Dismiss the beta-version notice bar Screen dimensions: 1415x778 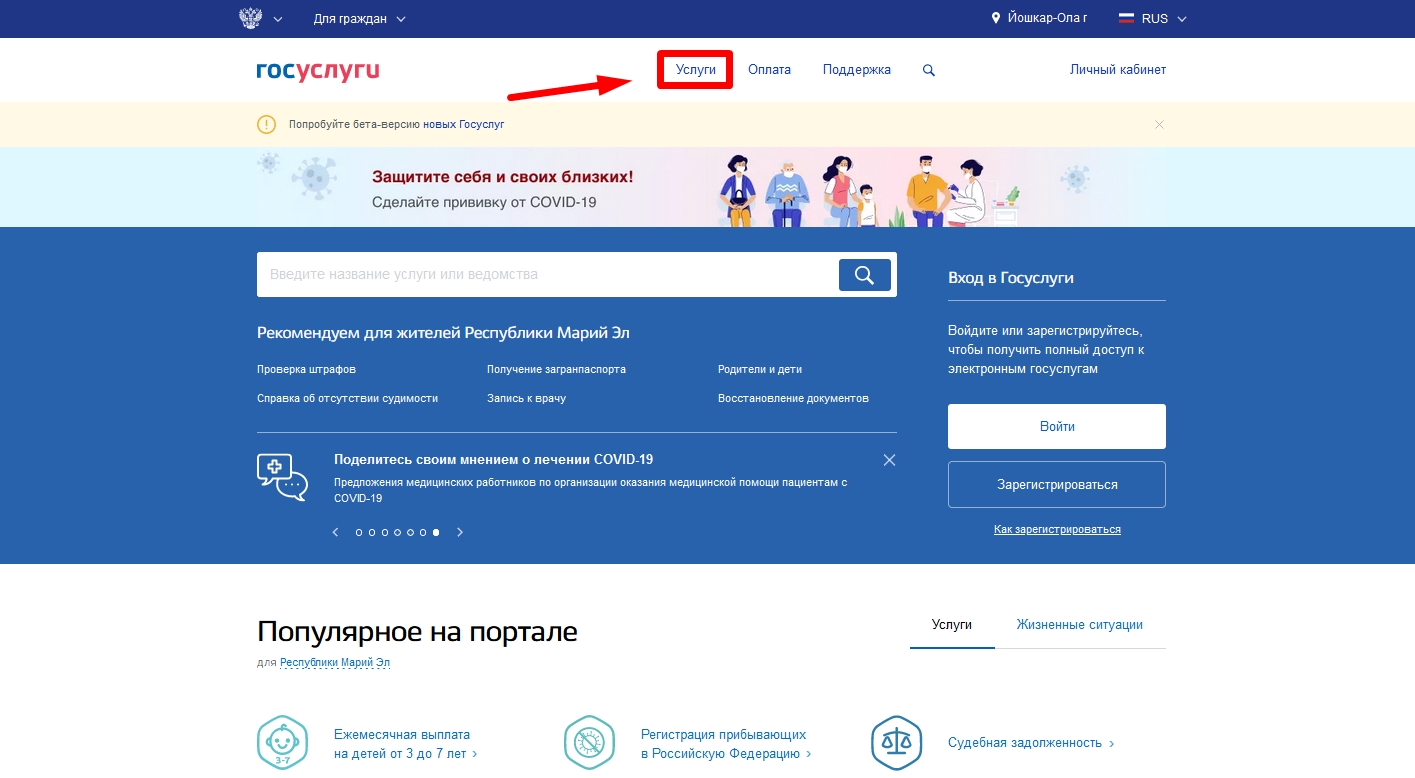(1160, 124)
